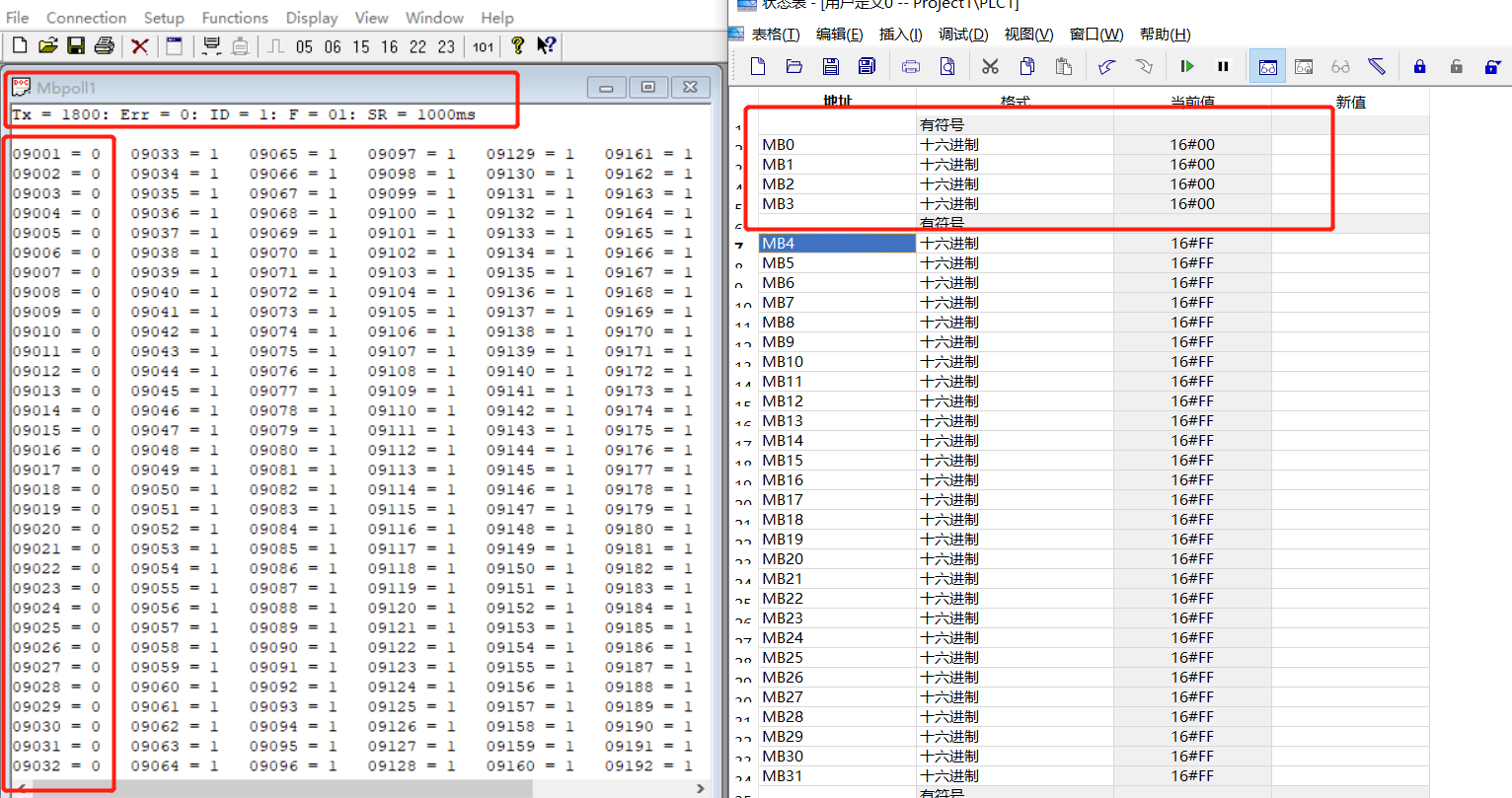The width and height of the screenshot is (1512, 798).
Task: Click the Print icon in status chart toolbar
Action: point(911,66)
